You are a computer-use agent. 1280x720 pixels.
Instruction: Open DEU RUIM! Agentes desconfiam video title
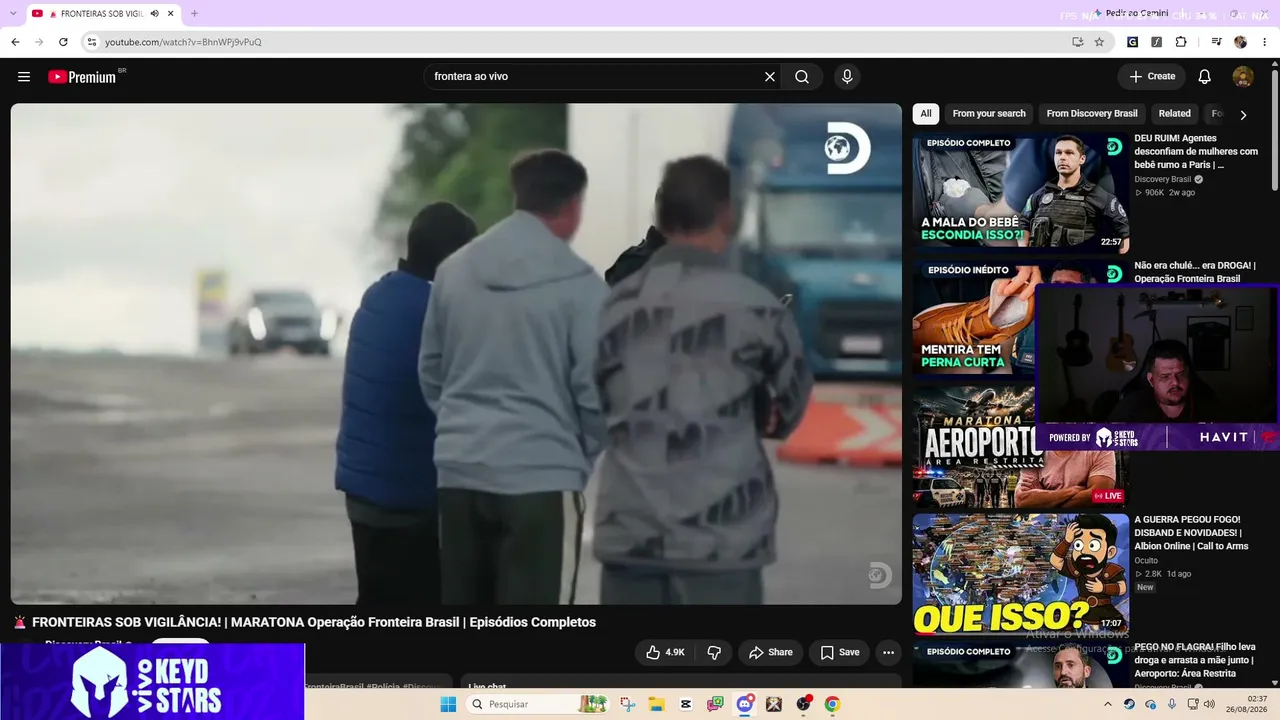1196,152
